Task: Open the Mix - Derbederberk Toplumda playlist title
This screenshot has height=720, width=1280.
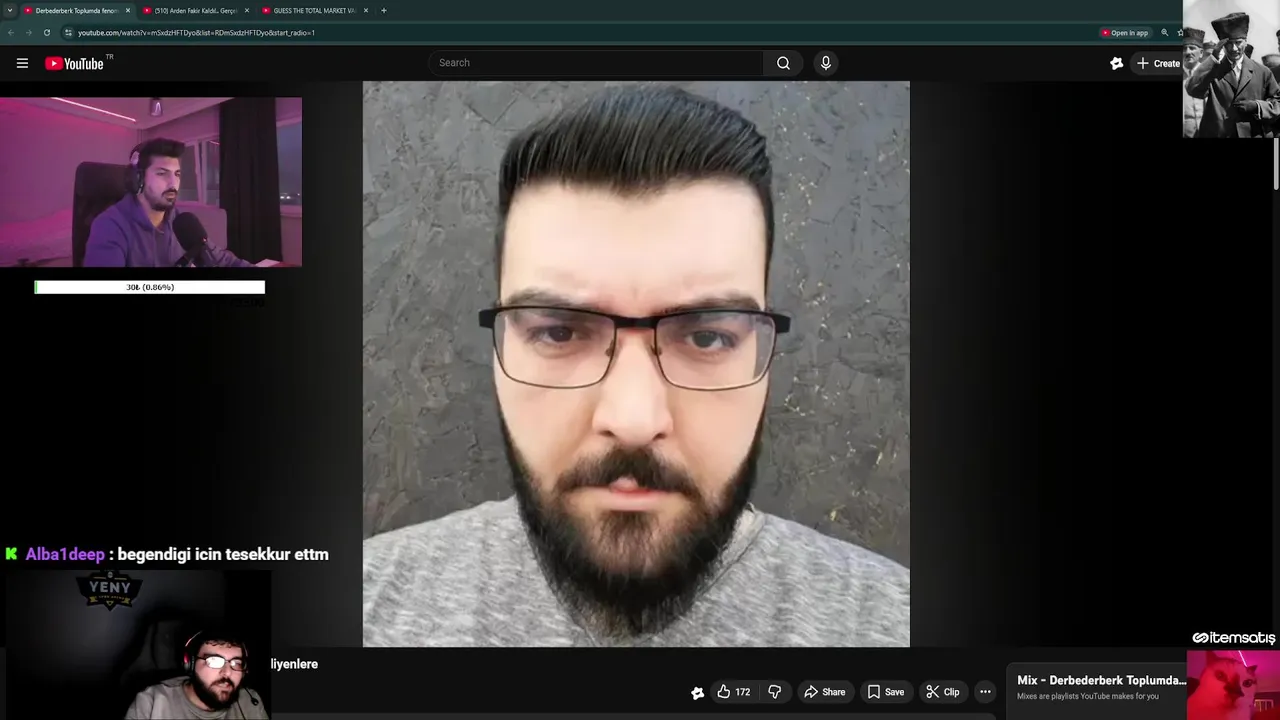Action: [x=1100, y=680]
